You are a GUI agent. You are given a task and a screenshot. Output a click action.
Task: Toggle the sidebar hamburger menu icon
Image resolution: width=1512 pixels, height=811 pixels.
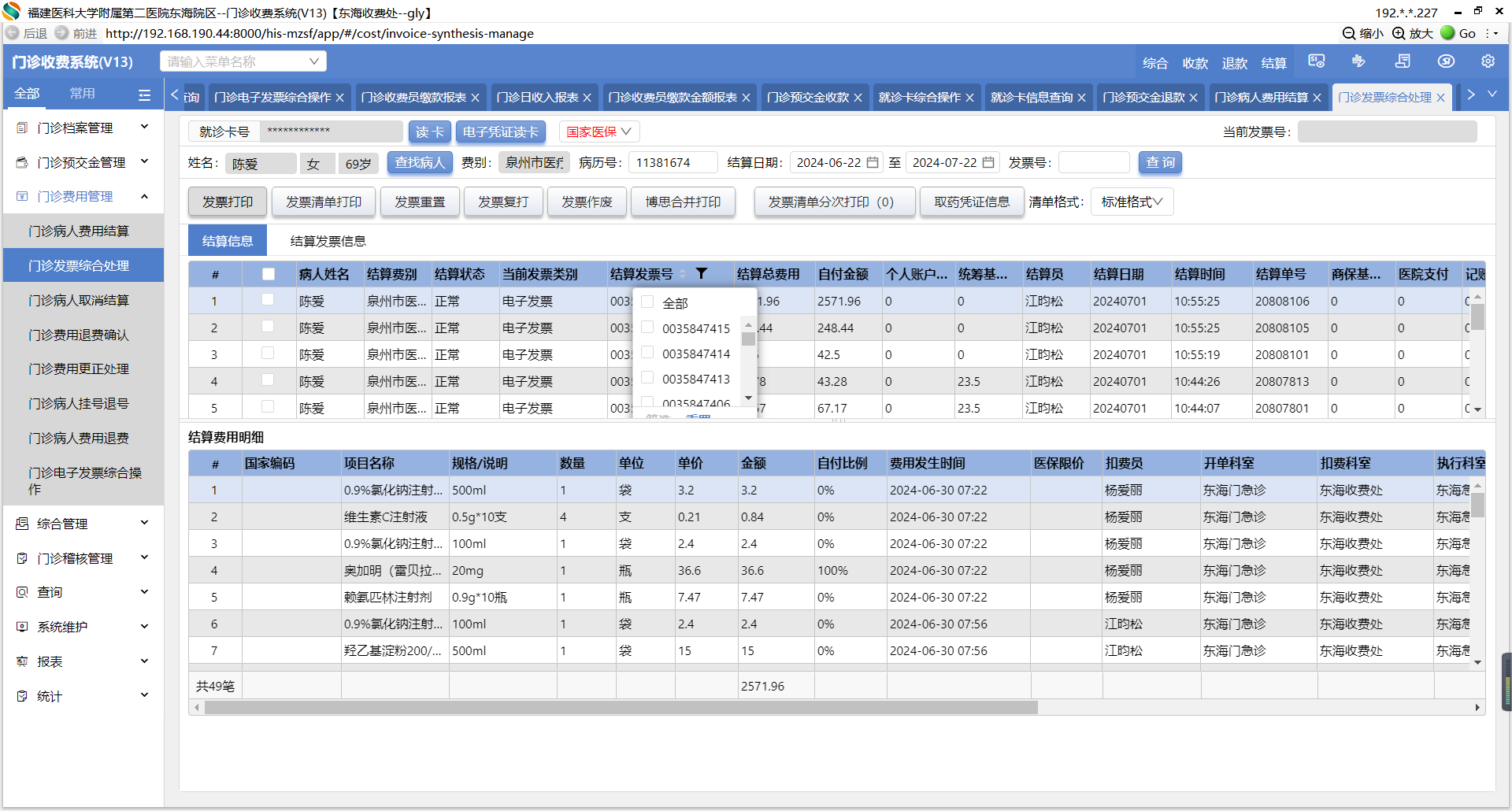[144, 94]
